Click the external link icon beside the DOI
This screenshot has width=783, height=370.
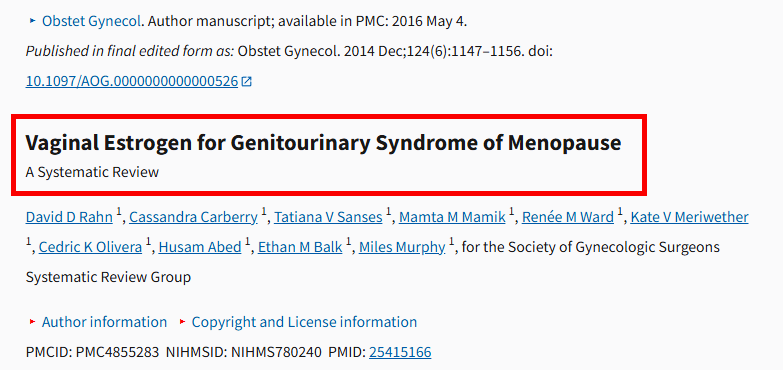pos(247,81)
